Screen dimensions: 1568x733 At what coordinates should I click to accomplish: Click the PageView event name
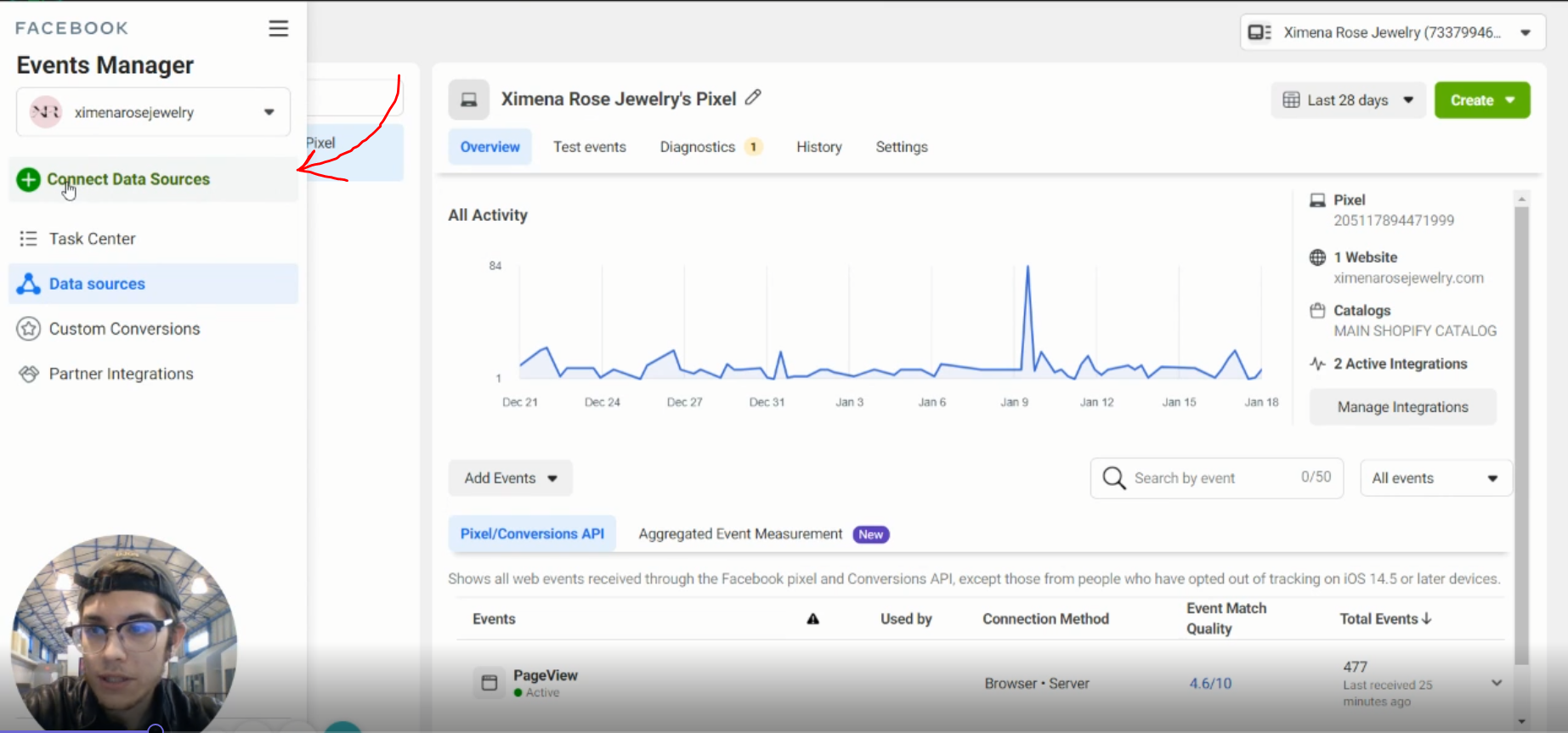click(545, 675)
